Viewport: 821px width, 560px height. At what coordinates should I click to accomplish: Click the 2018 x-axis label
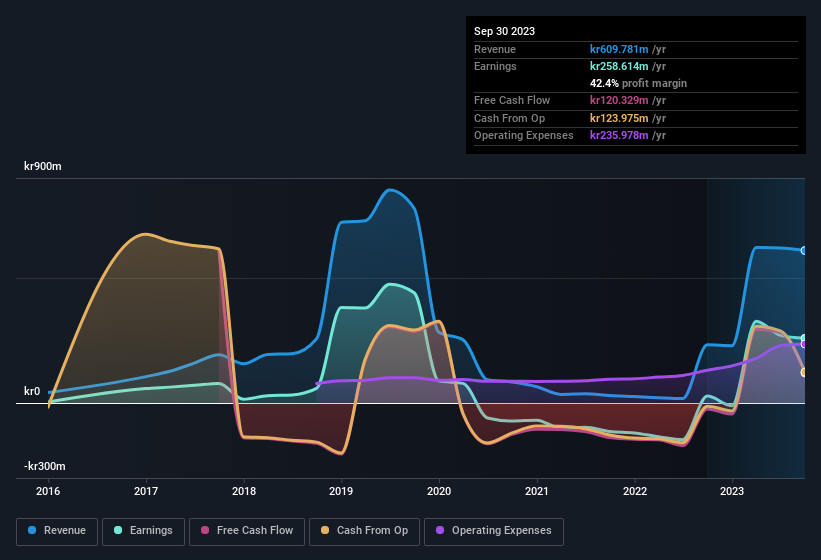point(243,491)
